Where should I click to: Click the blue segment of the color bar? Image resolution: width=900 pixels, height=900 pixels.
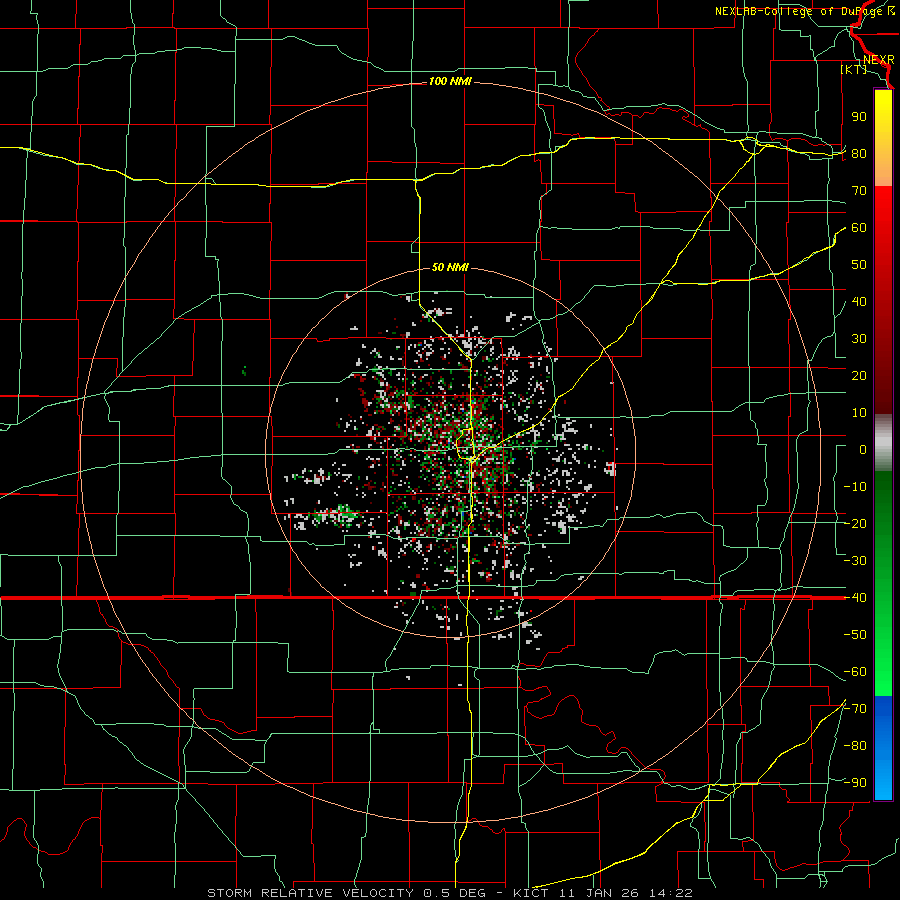(x=883, y=747)
